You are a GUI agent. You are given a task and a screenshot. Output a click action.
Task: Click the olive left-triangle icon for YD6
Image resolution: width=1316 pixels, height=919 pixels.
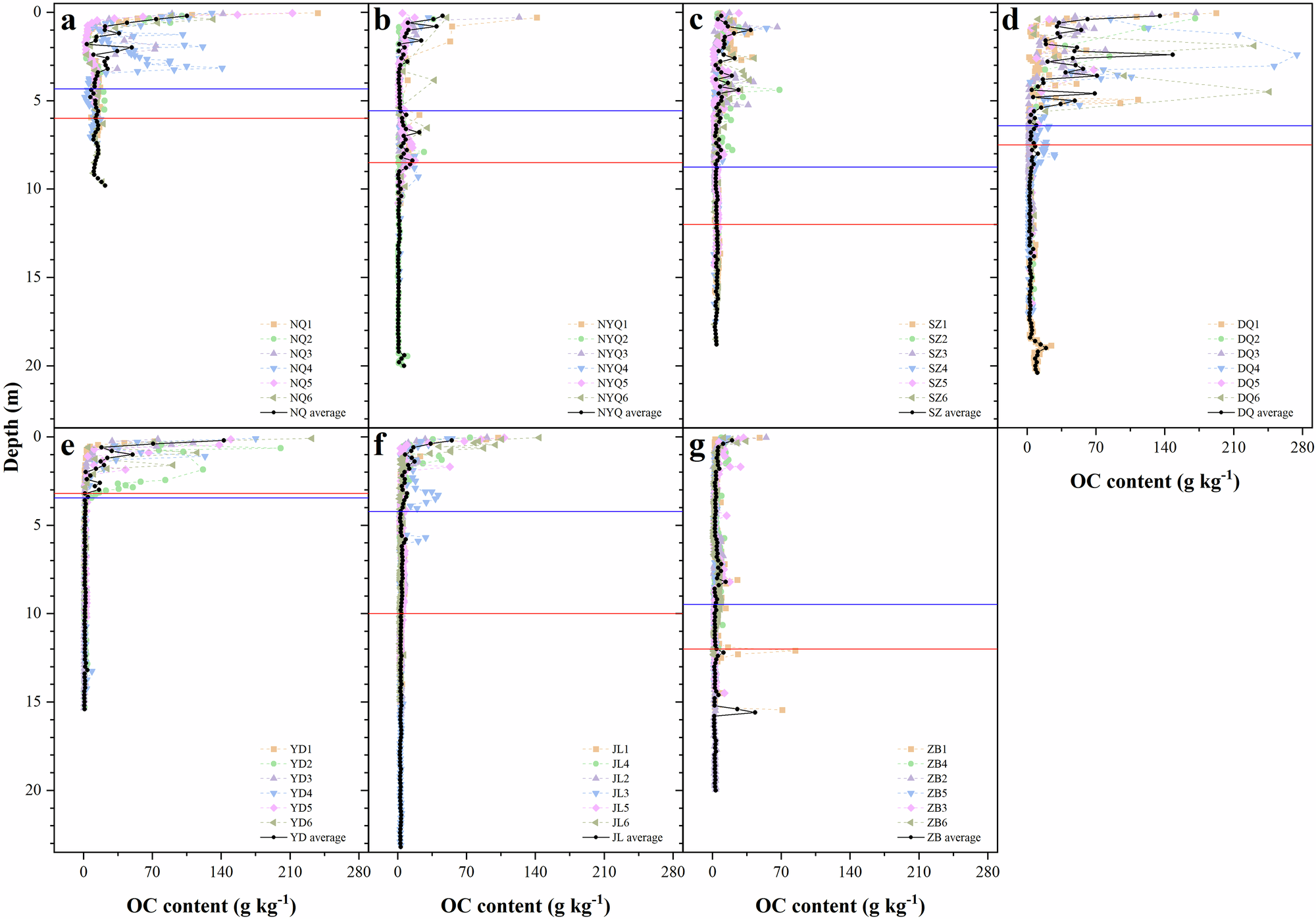273,823
